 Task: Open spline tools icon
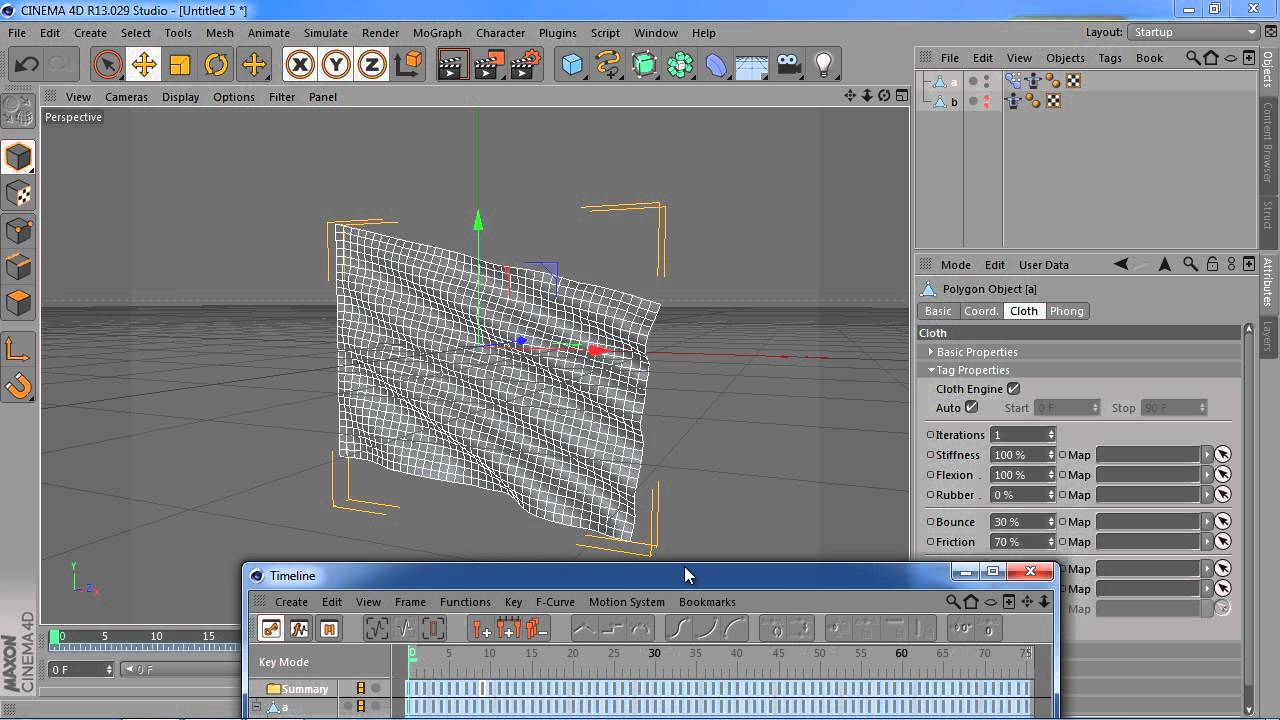pyautogui.click(x=608, y=65)
